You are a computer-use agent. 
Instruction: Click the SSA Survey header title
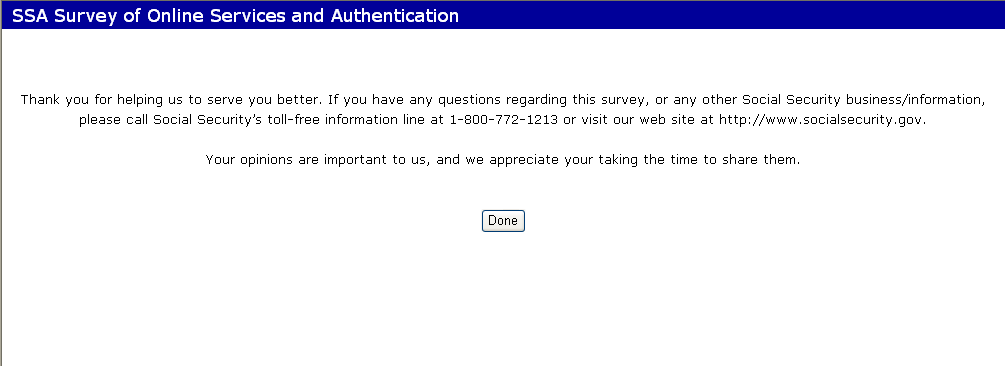235,16
